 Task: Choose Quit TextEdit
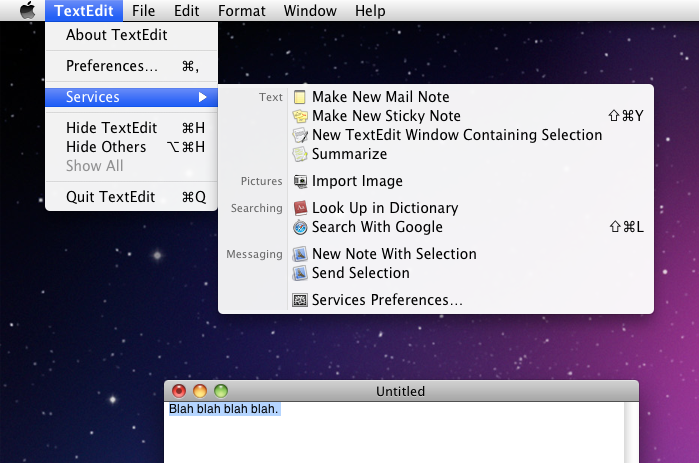(x=132, y=197)
